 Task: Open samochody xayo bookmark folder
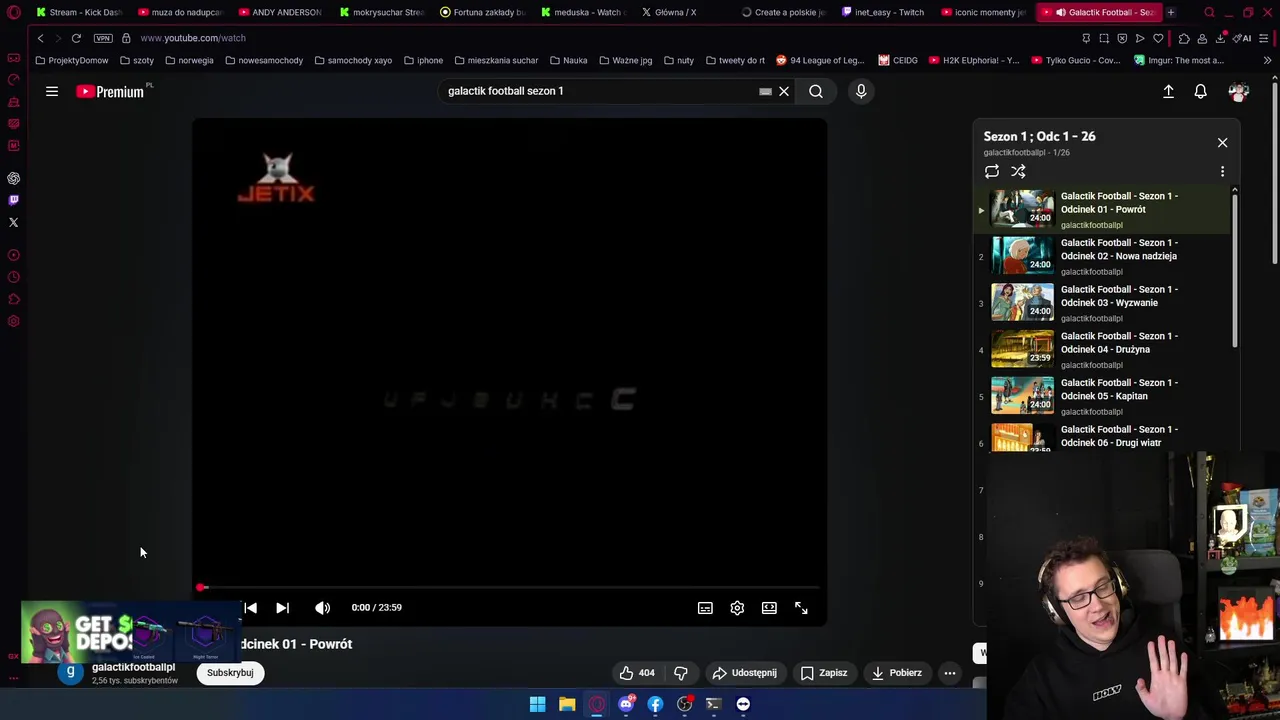pos(353,60)
